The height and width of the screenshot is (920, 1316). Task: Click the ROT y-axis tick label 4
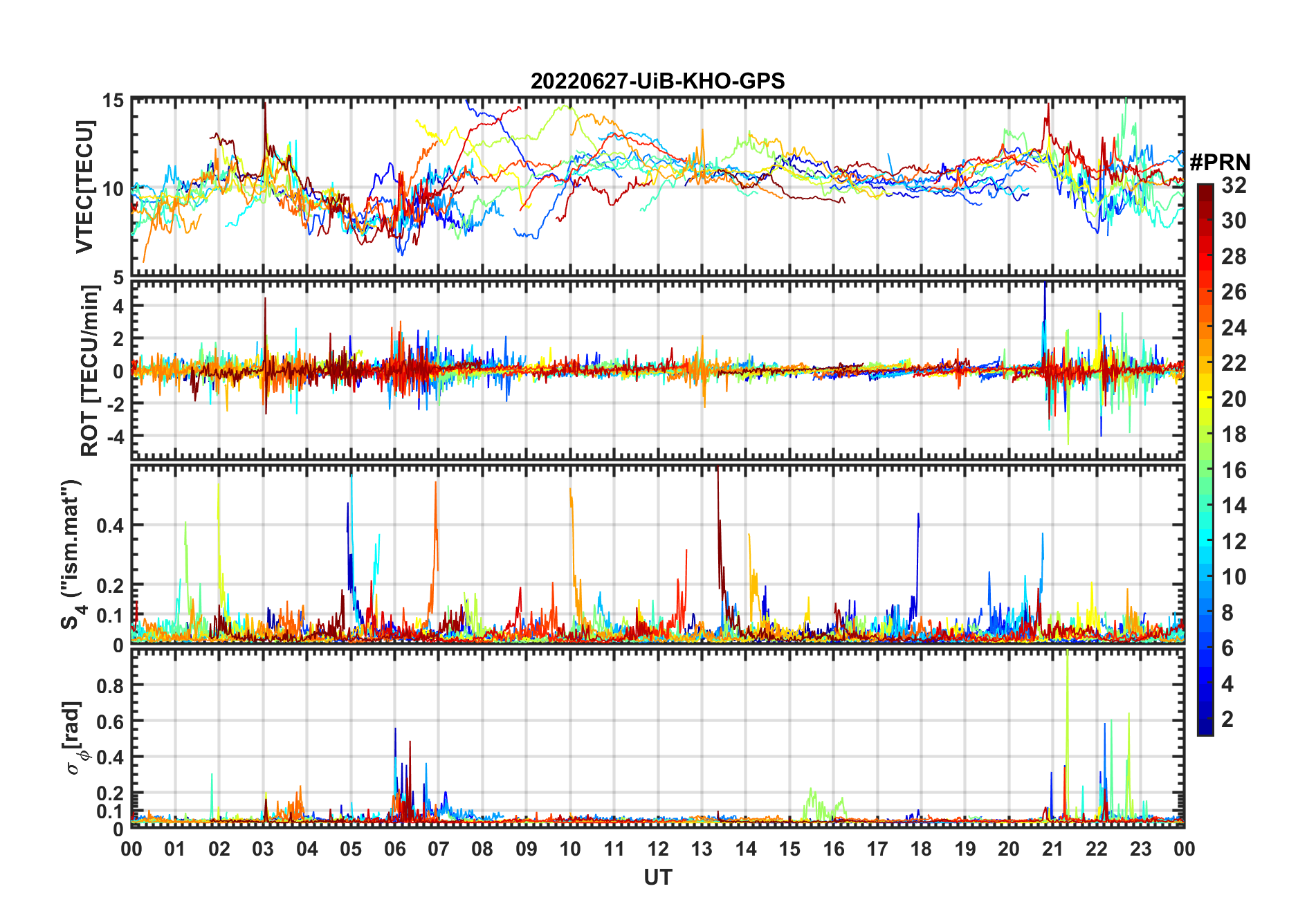point(118,306)
